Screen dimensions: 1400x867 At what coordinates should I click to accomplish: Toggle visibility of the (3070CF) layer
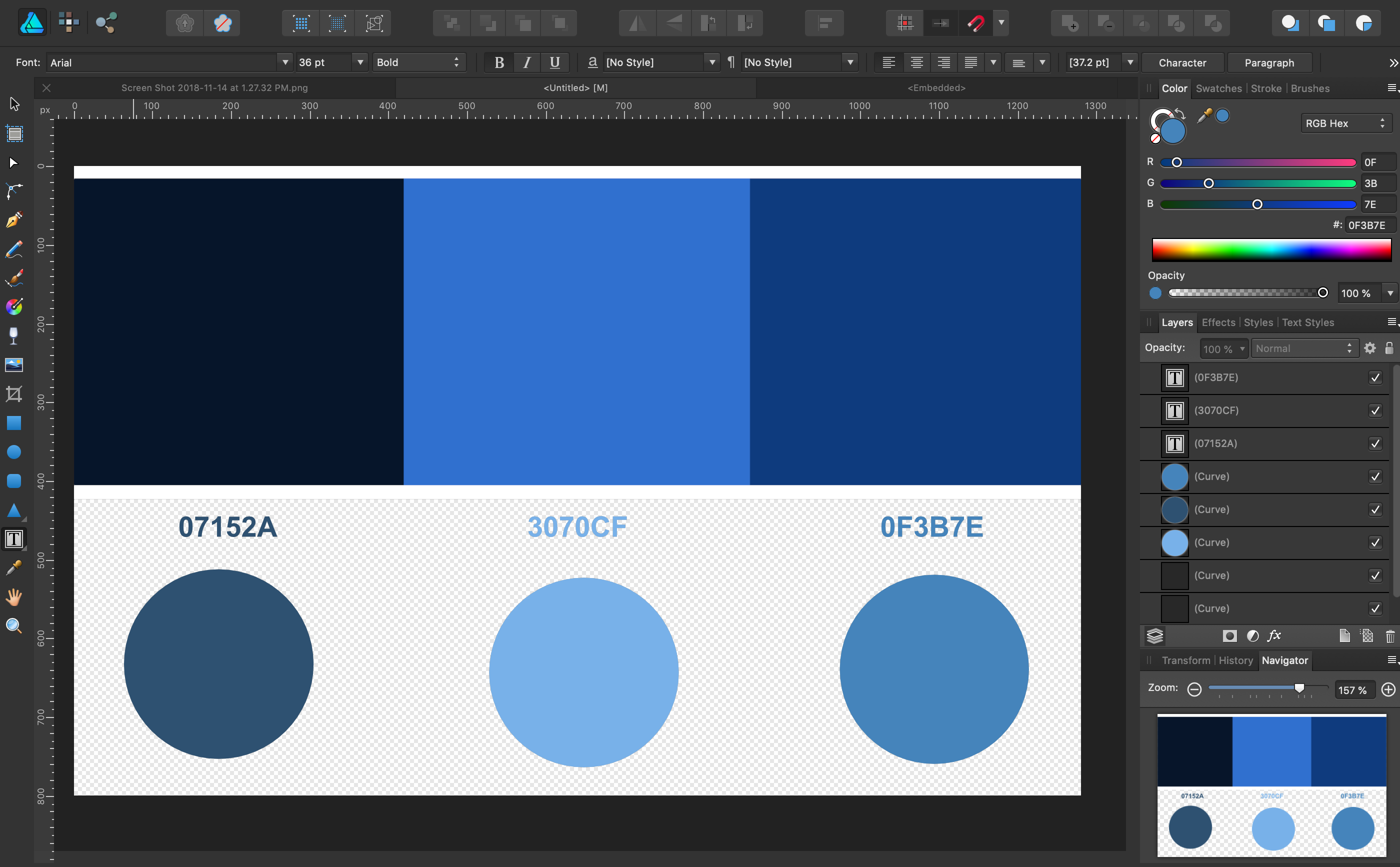(1375, 410)
